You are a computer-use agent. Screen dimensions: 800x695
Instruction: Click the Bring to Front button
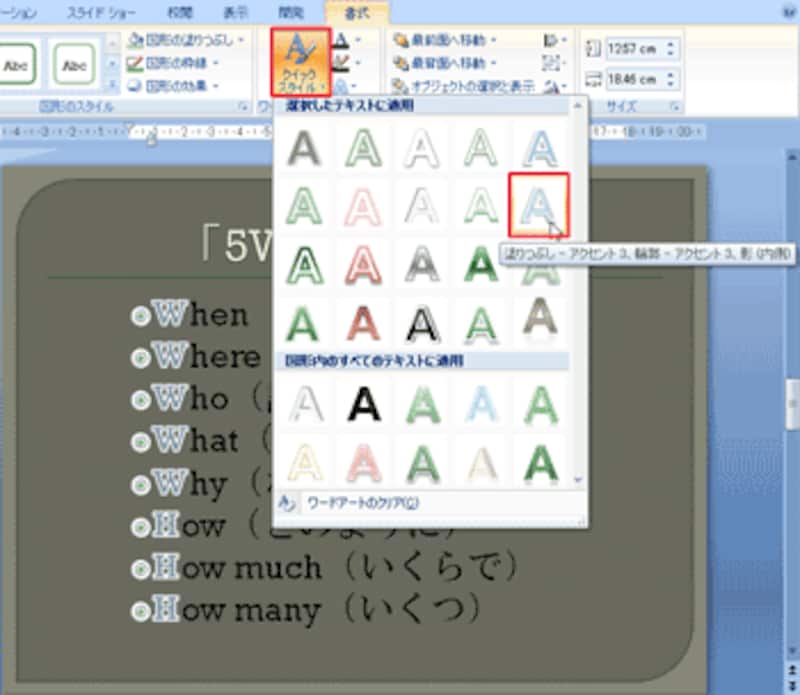coord(446,41)
